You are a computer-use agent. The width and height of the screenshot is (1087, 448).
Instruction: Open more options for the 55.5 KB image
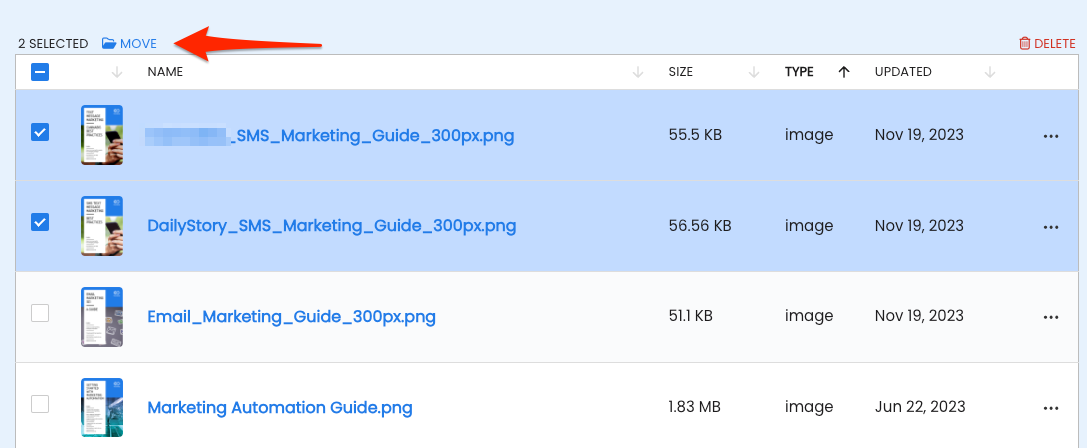[x=1051, y=136]
